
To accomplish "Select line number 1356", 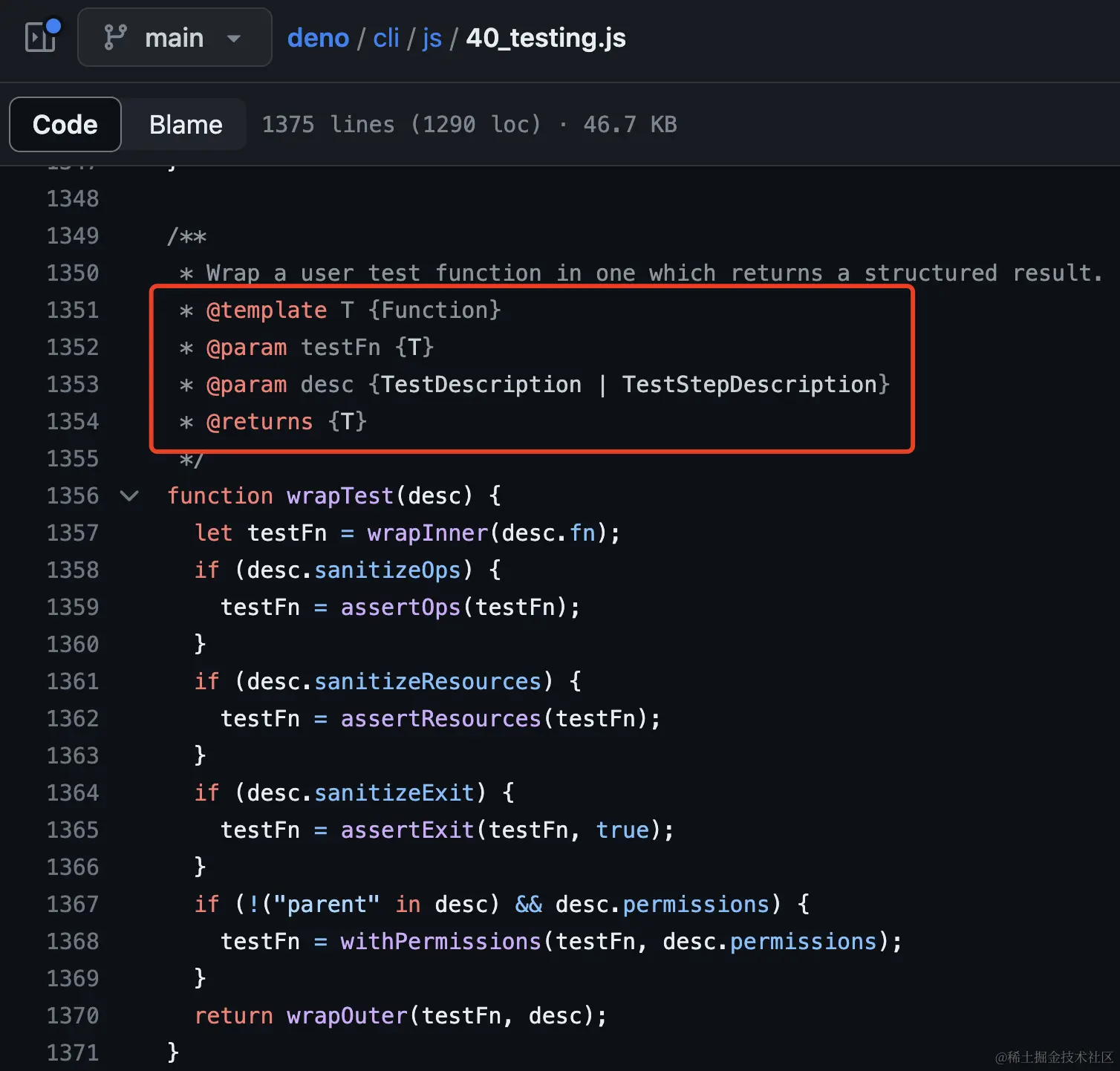I will click(72, 496).
